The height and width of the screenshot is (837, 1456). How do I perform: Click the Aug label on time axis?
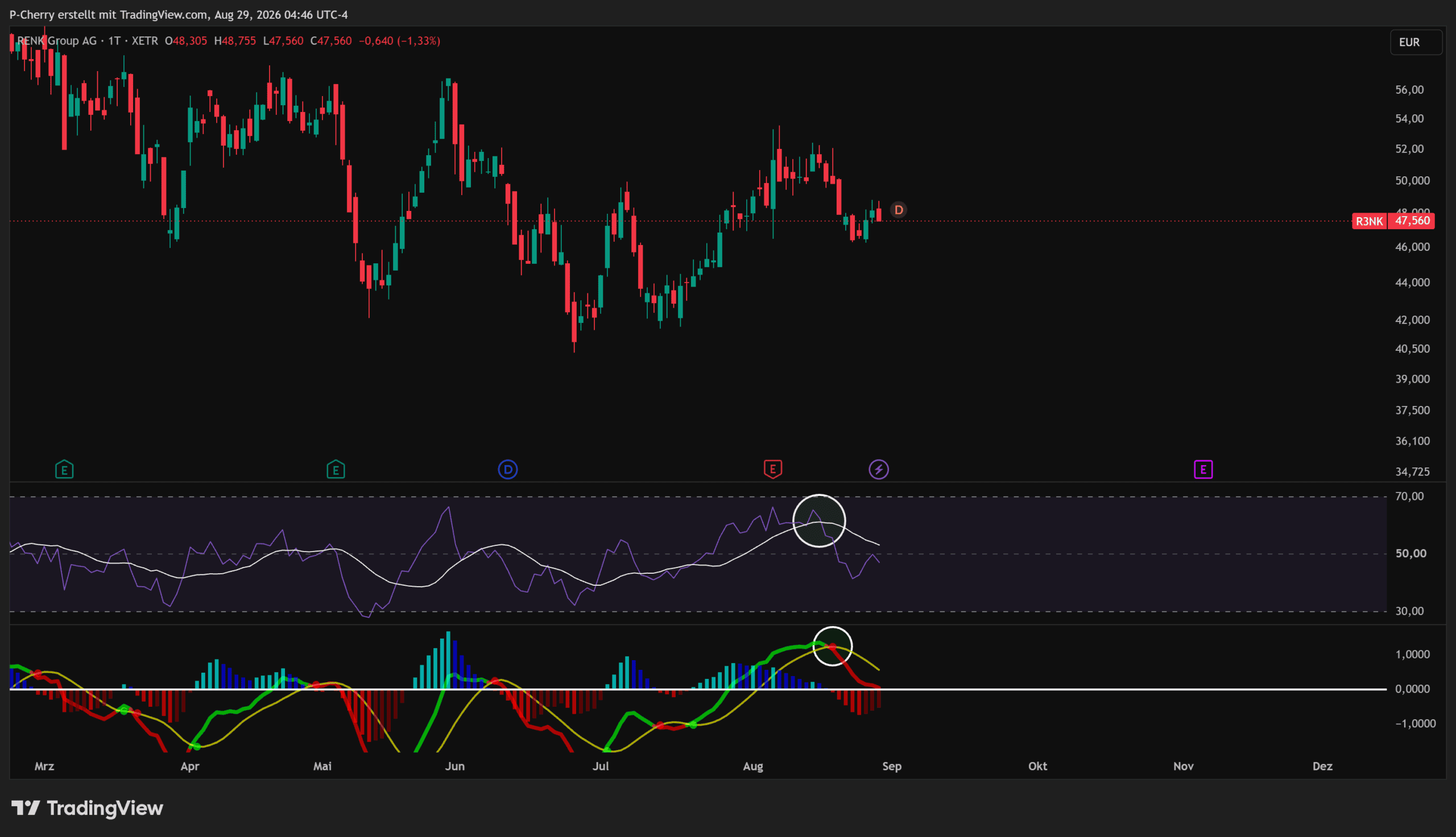pos(753,766)
